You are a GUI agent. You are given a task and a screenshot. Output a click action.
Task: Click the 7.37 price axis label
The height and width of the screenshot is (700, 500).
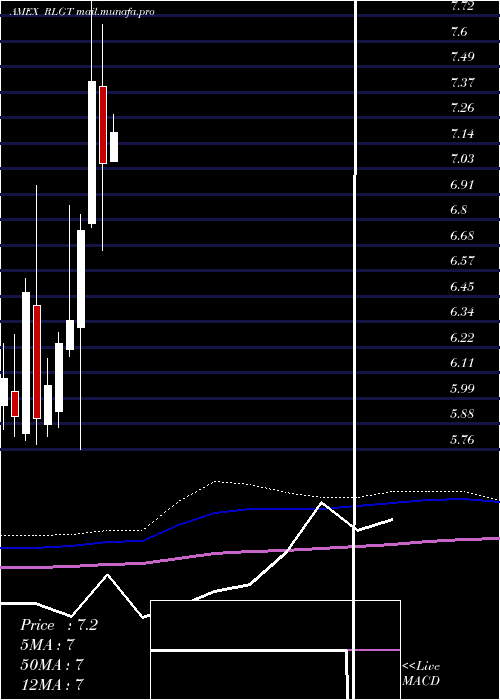[x=462, y=83]
